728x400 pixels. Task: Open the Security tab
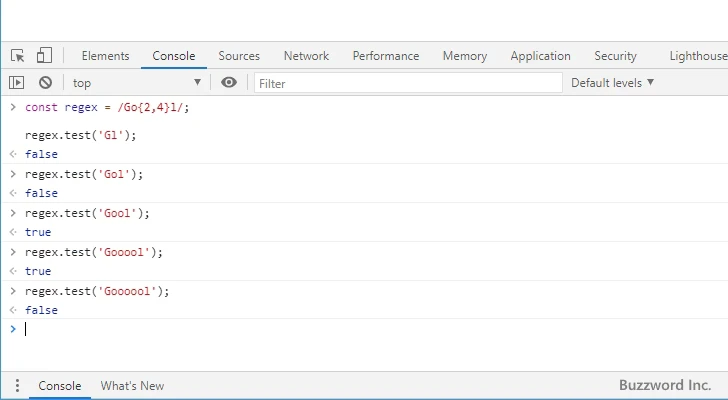[615, 56]
